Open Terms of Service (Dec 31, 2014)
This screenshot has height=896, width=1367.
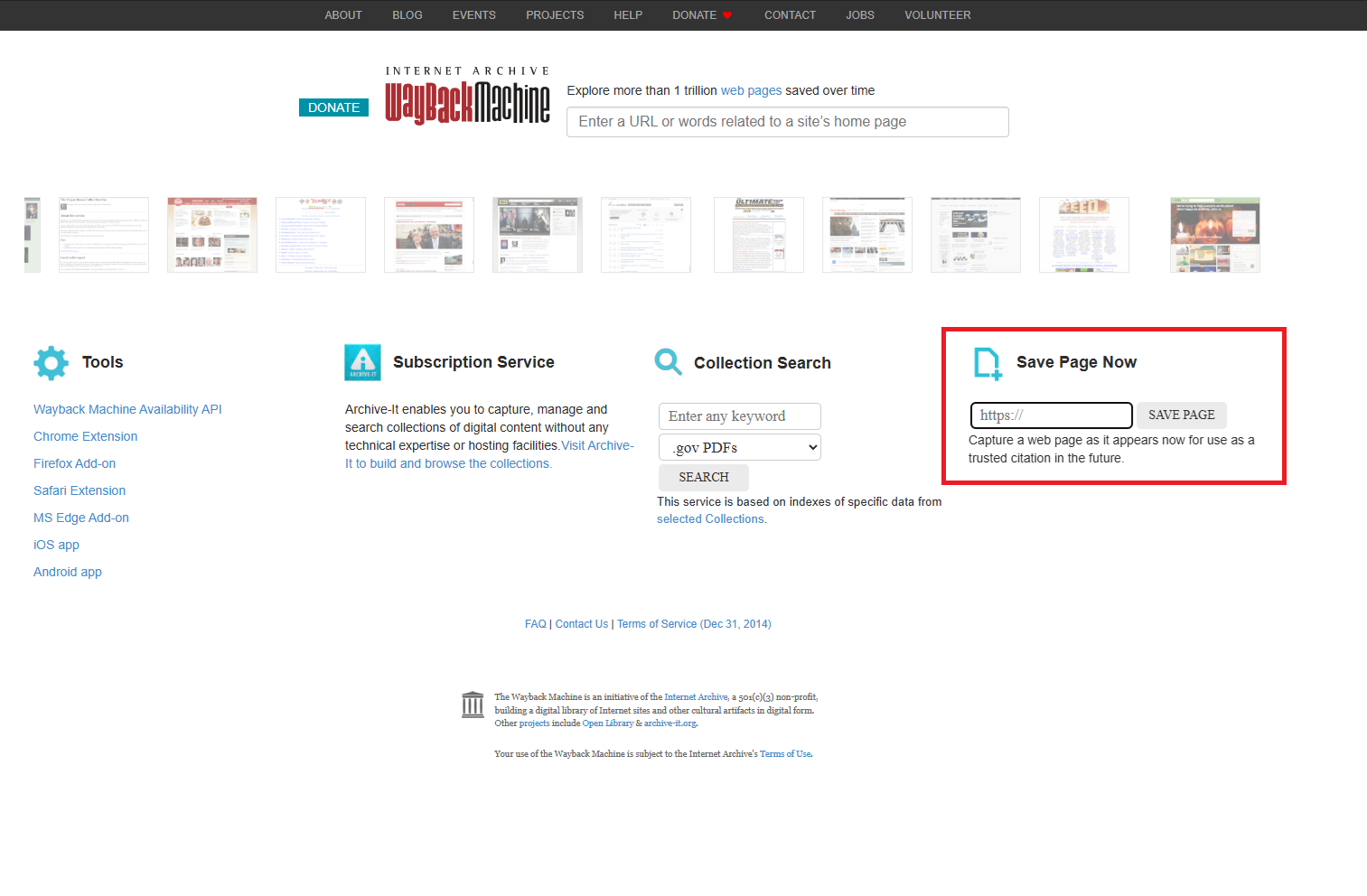click(694, 624)
